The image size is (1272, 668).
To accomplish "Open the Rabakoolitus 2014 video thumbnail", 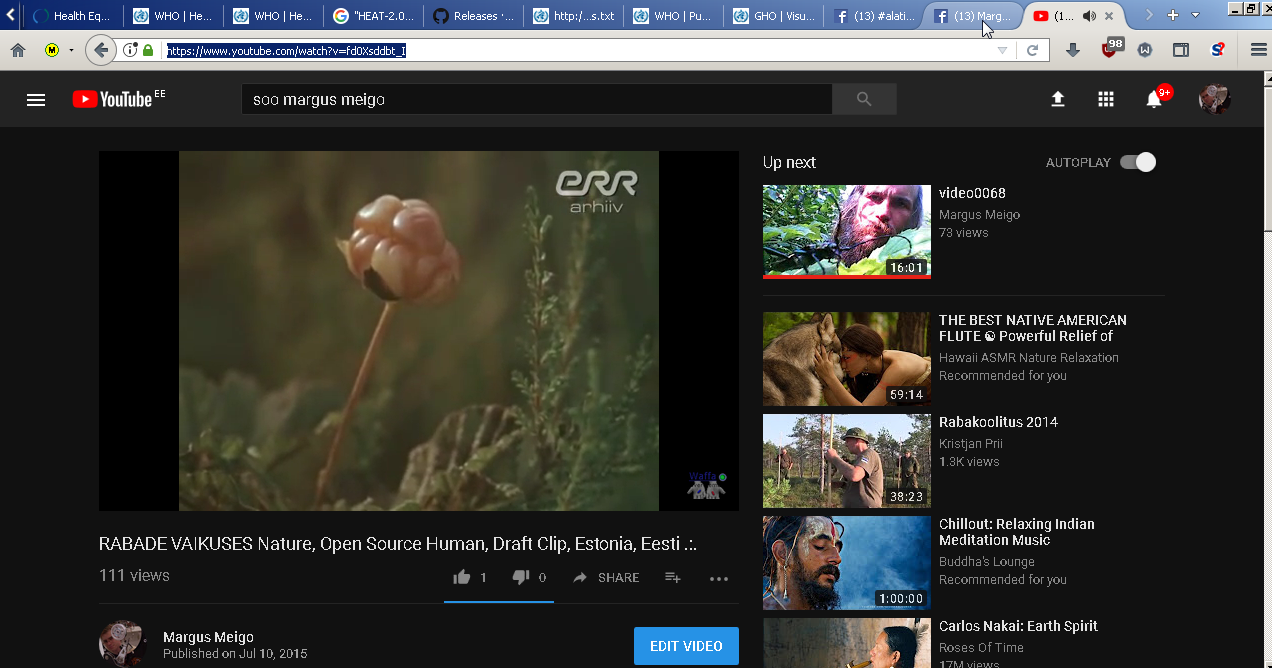I will [846, 461].
